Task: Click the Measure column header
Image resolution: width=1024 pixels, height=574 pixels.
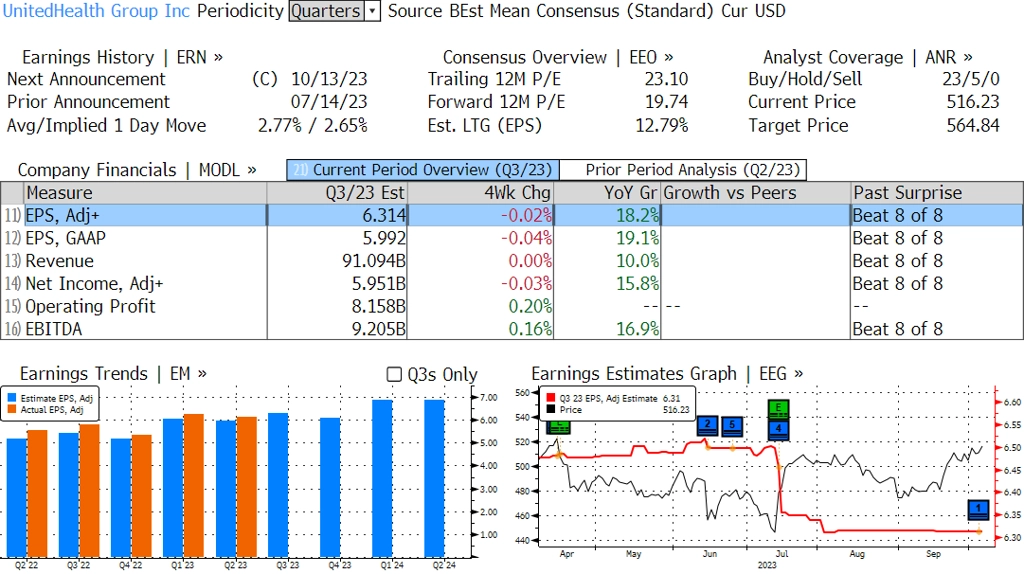Action: pos(145,193)
